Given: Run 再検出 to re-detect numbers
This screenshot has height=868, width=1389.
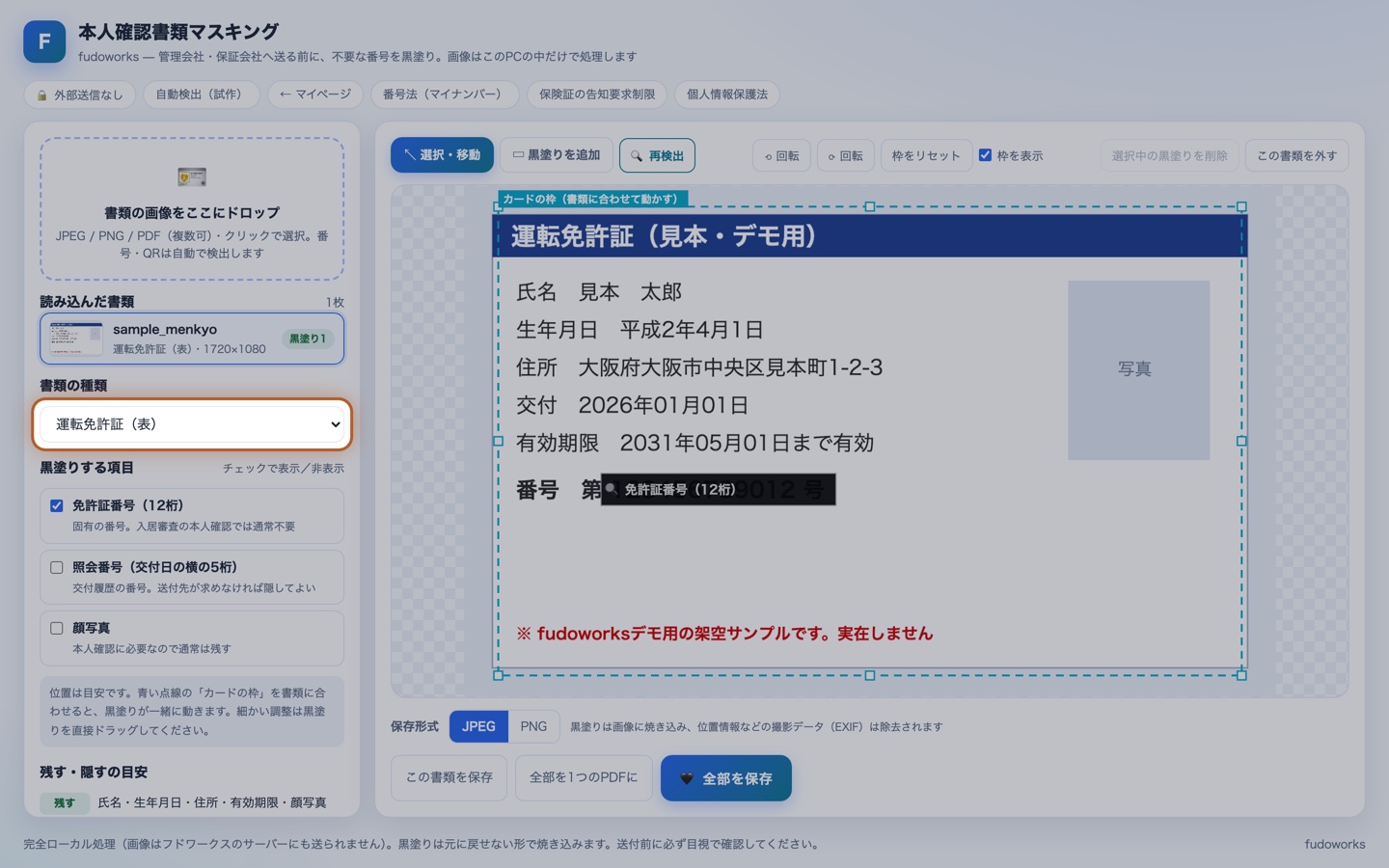Looking at the screenshot, I should pyautogui.click(x=657, y=155).
